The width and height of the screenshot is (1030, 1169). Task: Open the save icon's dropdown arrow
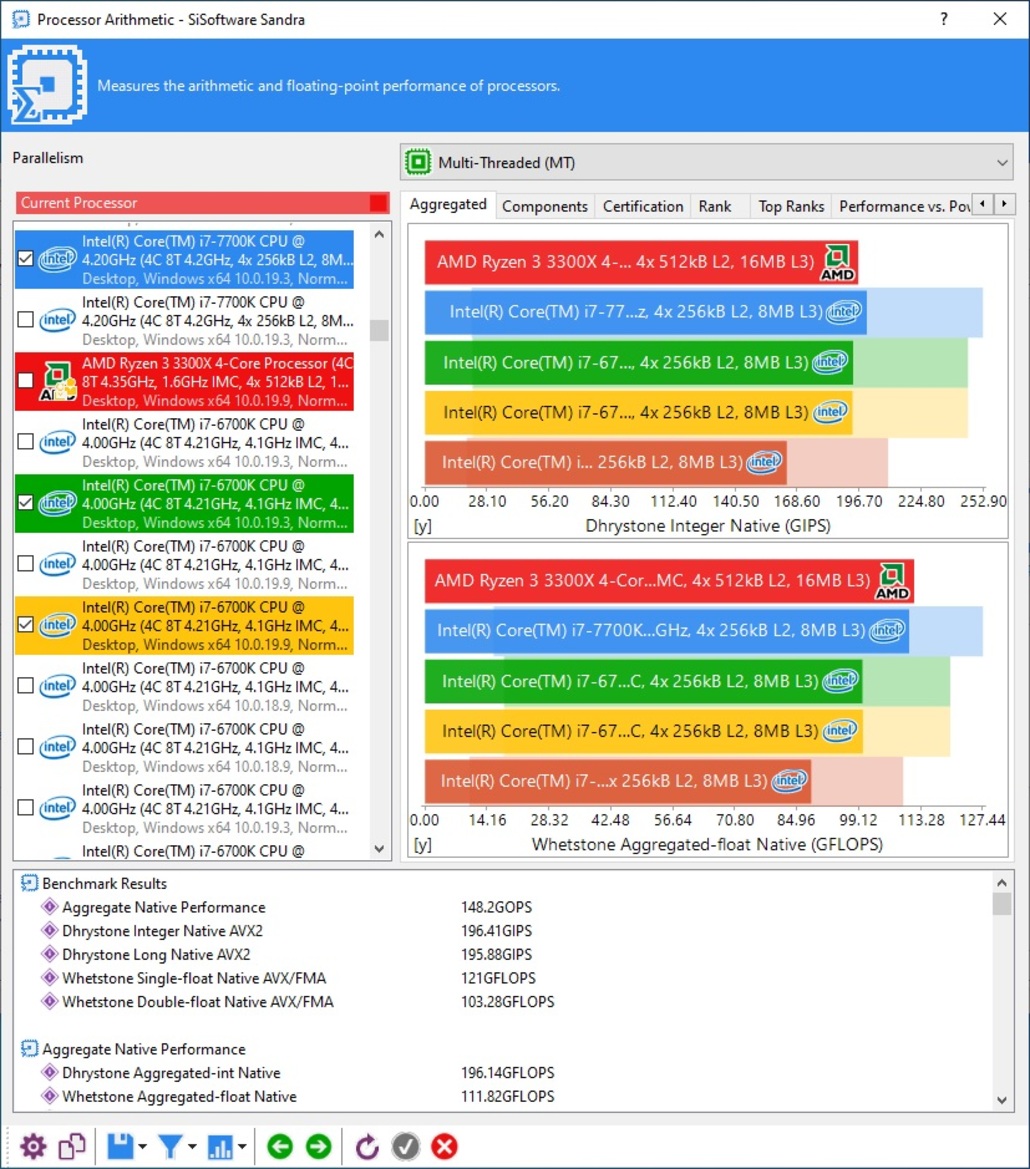pyautogui.click(x=142, y=1147)
